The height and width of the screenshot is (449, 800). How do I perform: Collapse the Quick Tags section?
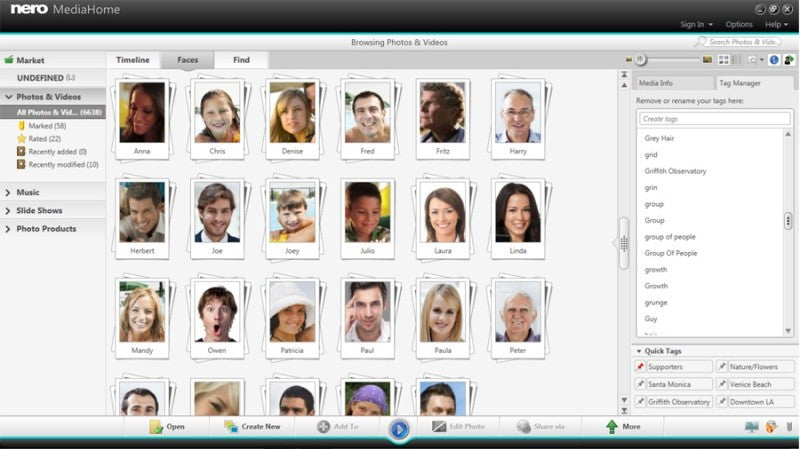point(639,351)
